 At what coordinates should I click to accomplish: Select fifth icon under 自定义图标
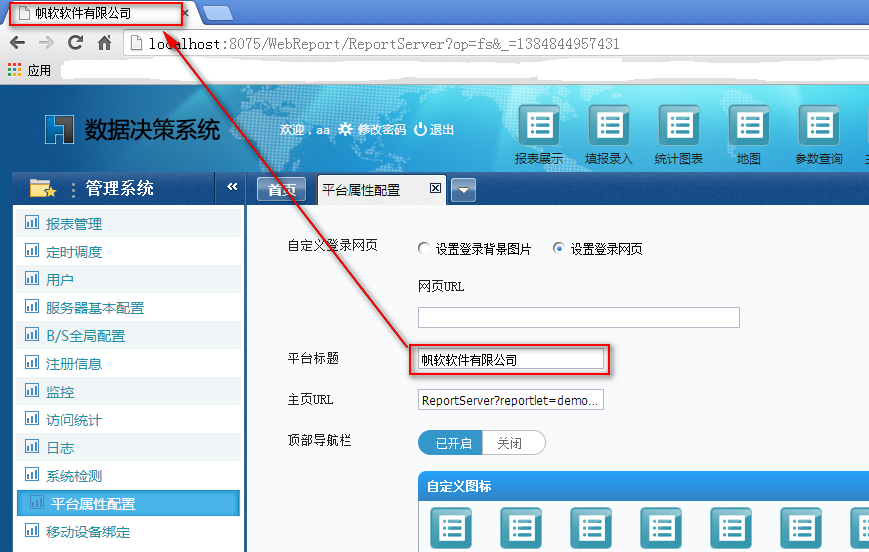coord(732,528)
